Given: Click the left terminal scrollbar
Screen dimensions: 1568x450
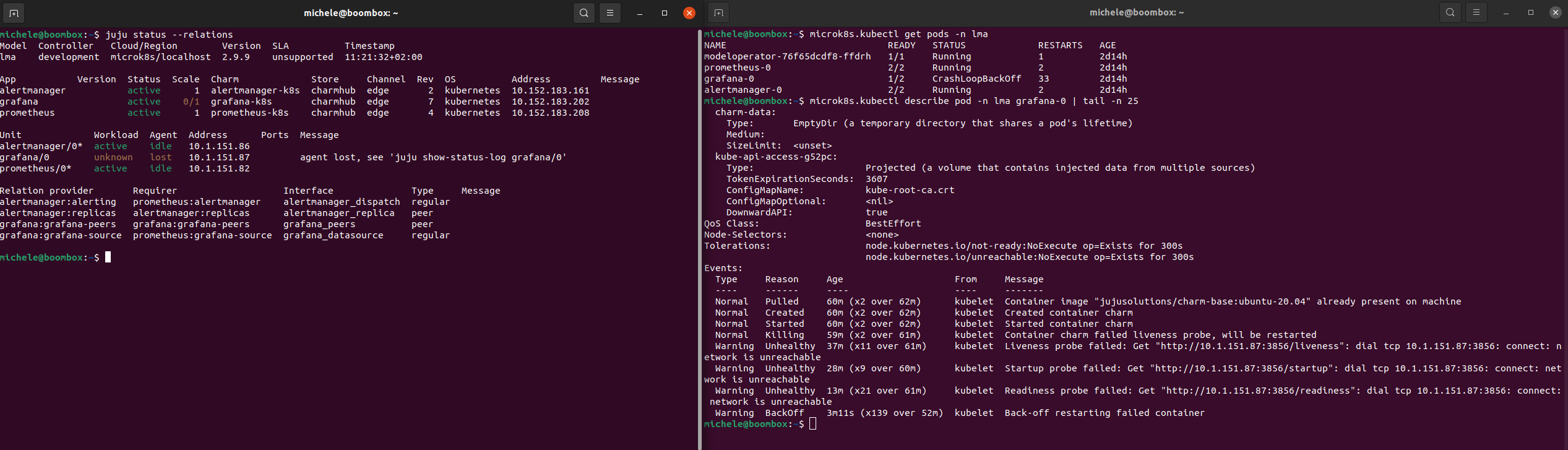Looking at the screenshot, I should 700,239.
